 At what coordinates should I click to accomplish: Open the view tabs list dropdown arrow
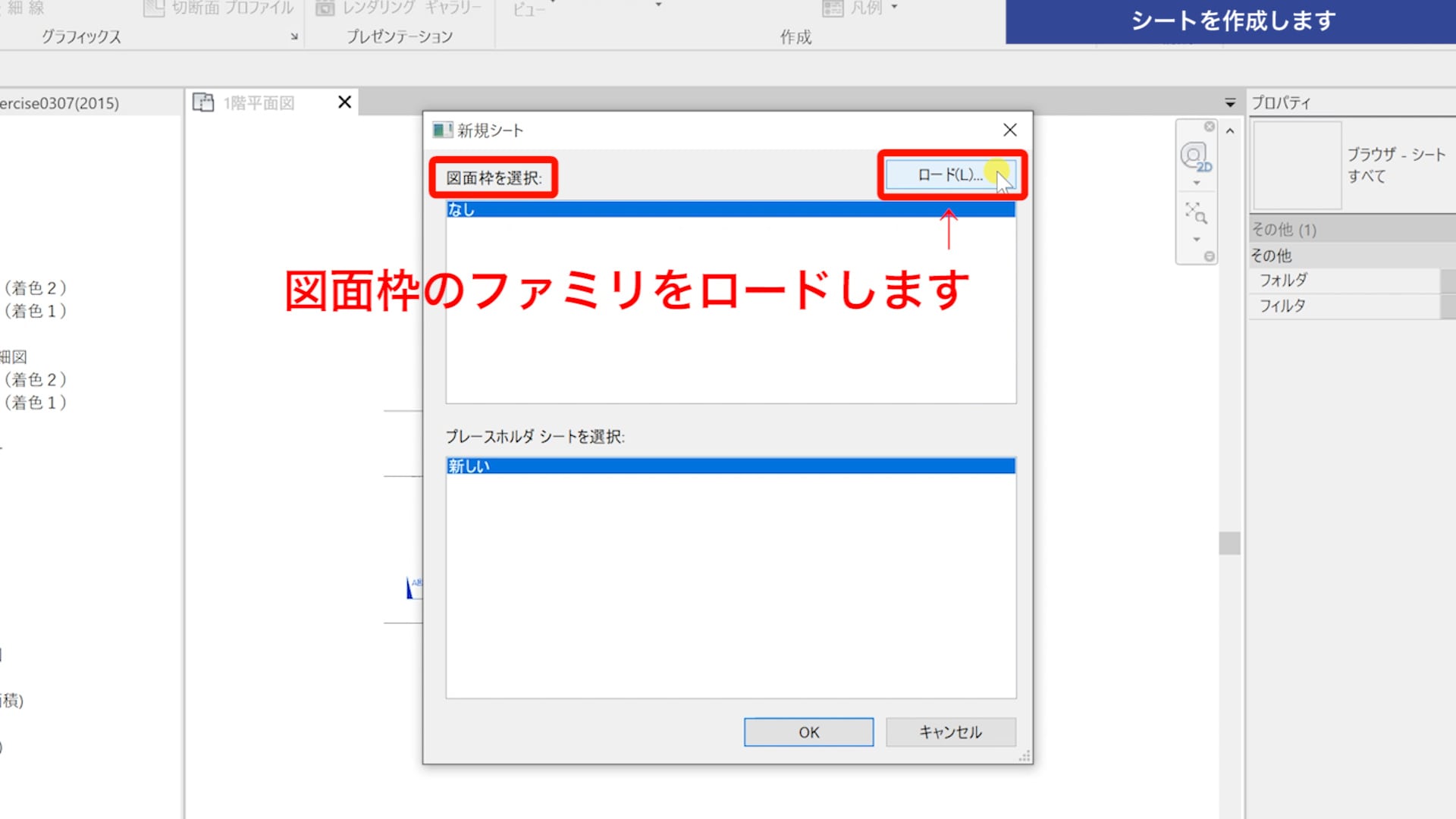1230,102
